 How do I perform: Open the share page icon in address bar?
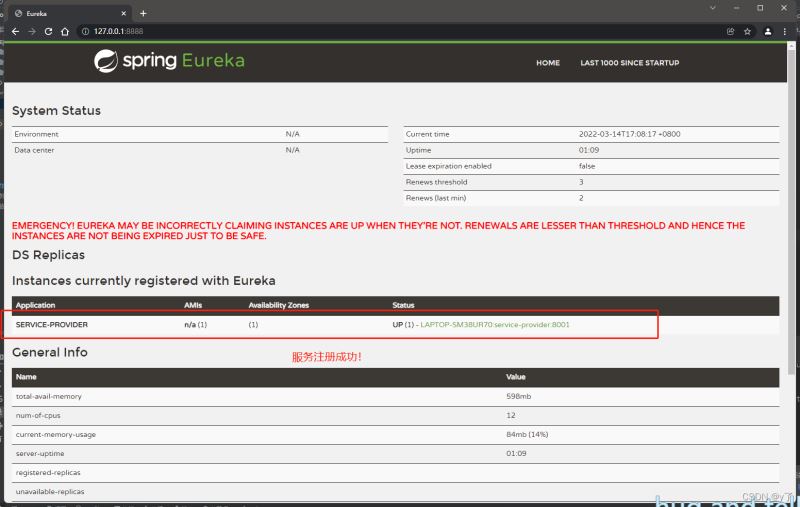[x=730, y=31]
